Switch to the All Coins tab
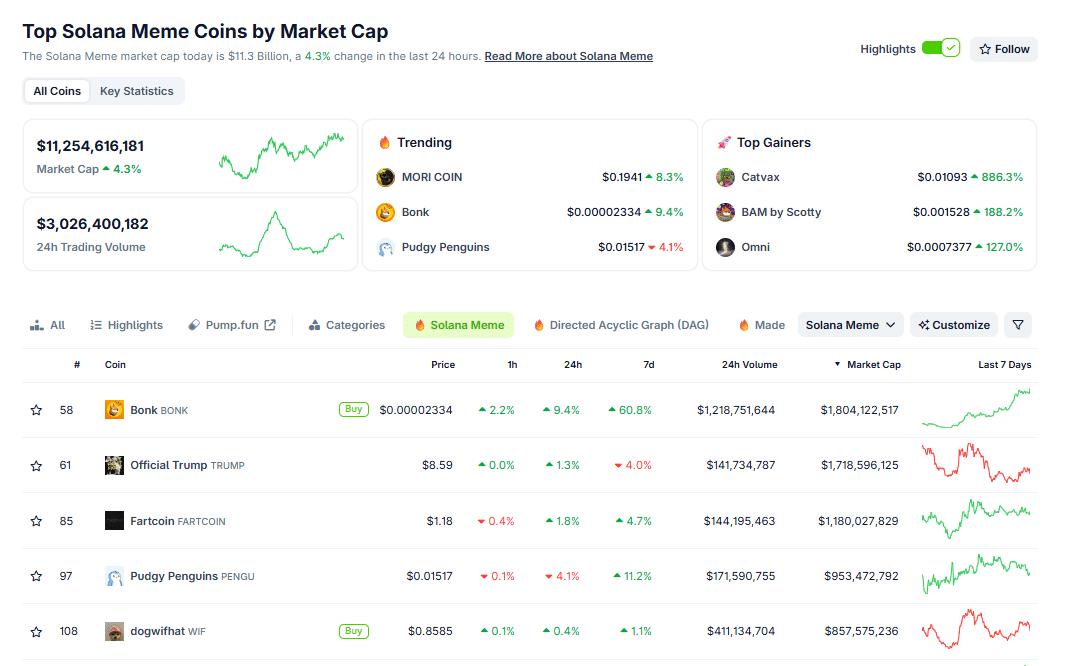 pos(57,91)
